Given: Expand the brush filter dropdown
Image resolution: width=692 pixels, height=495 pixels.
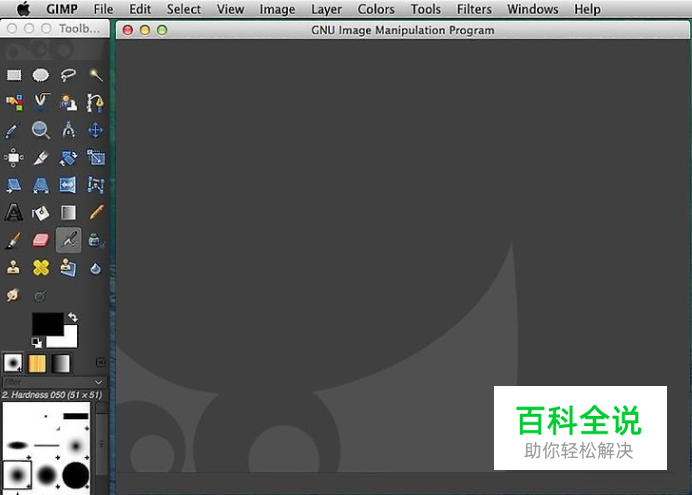Looking at the screenshot, I should 99,382.
